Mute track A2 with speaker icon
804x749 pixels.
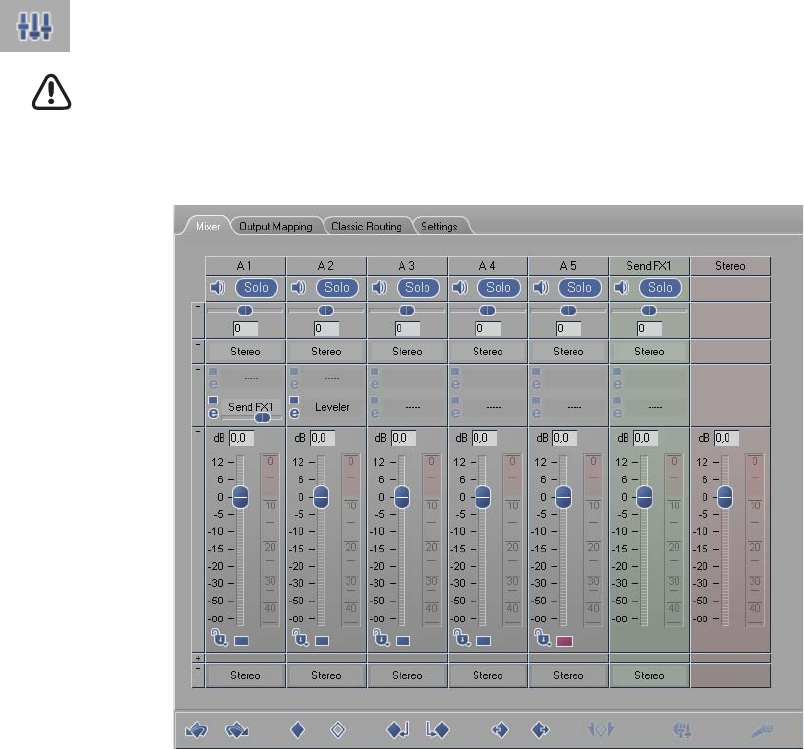click(298, 288)
